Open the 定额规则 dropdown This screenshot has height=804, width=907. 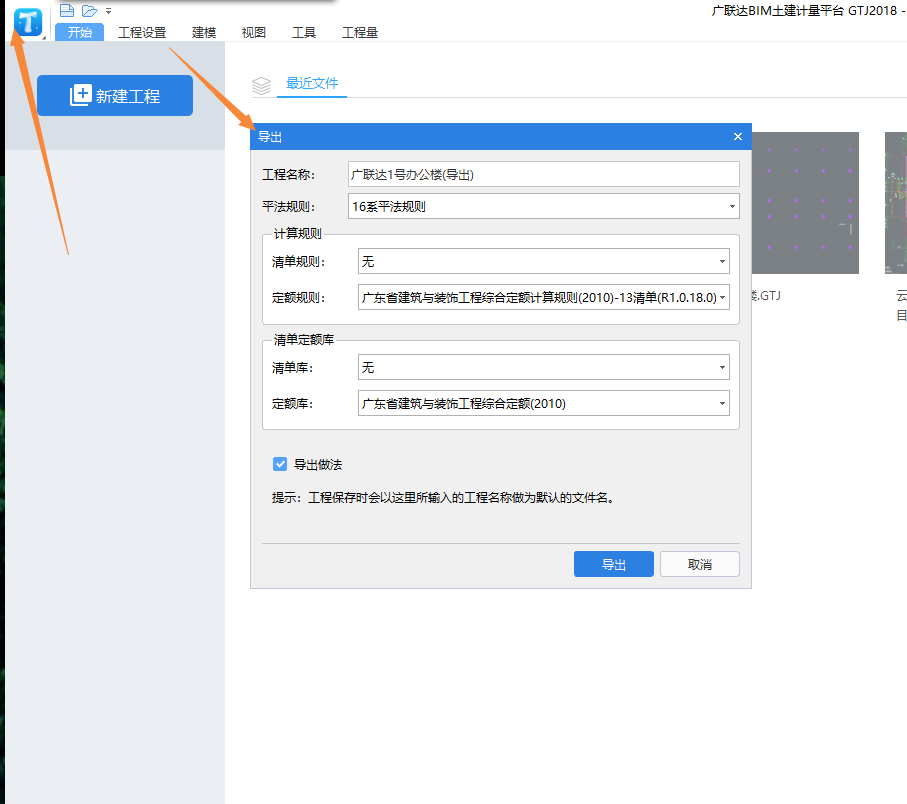click(544, 297)
